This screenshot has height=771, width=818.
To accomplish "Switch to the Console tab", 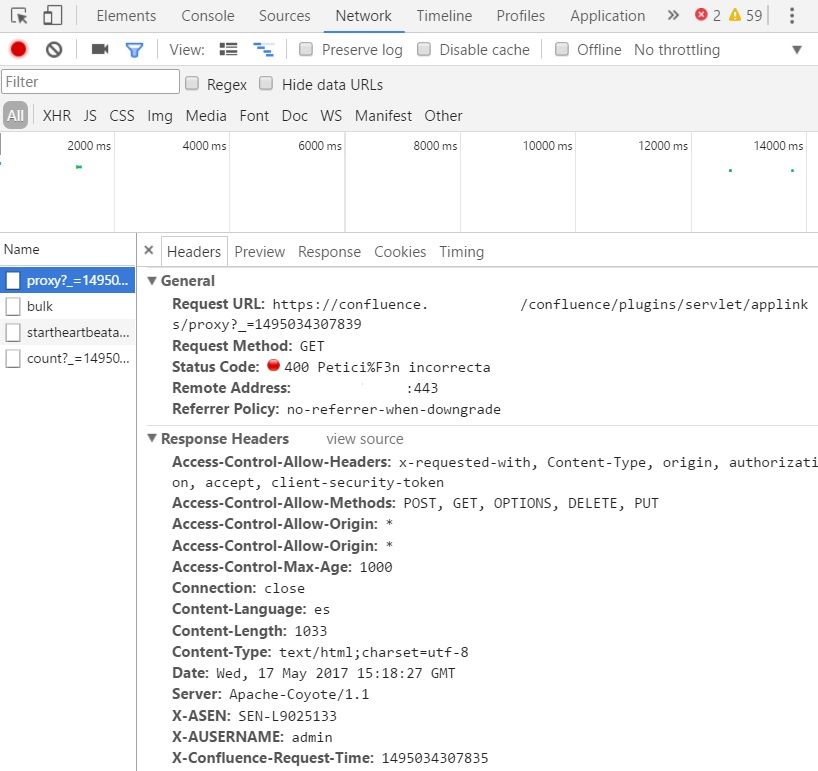I will [x=208, y=16].
